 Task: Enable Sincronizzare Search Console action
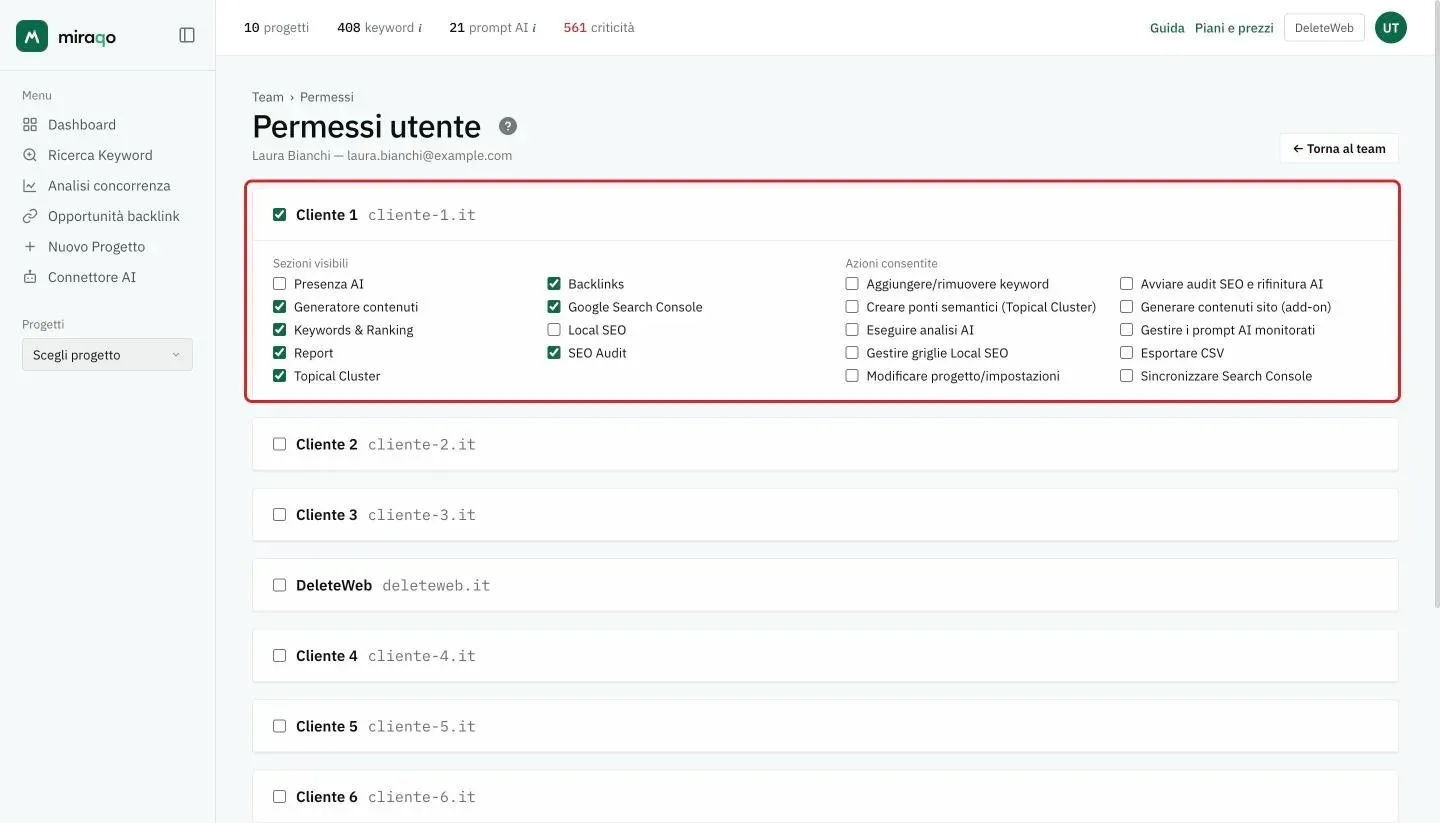[x=1127, y=376]
